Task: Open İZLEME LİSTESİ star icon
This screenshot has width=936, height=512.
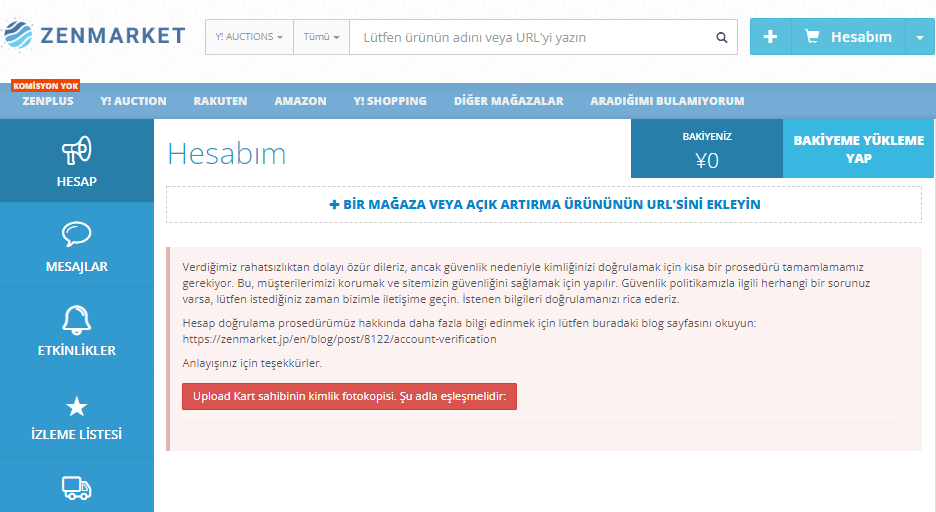Action: (76, 407)
